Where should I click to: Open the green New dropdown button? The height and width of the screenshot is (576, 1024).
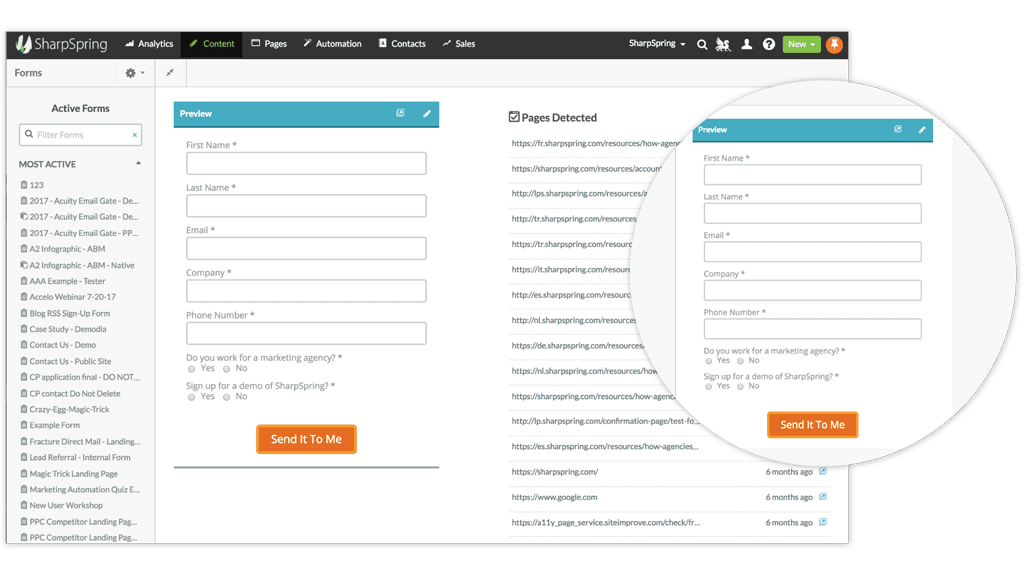801,44
